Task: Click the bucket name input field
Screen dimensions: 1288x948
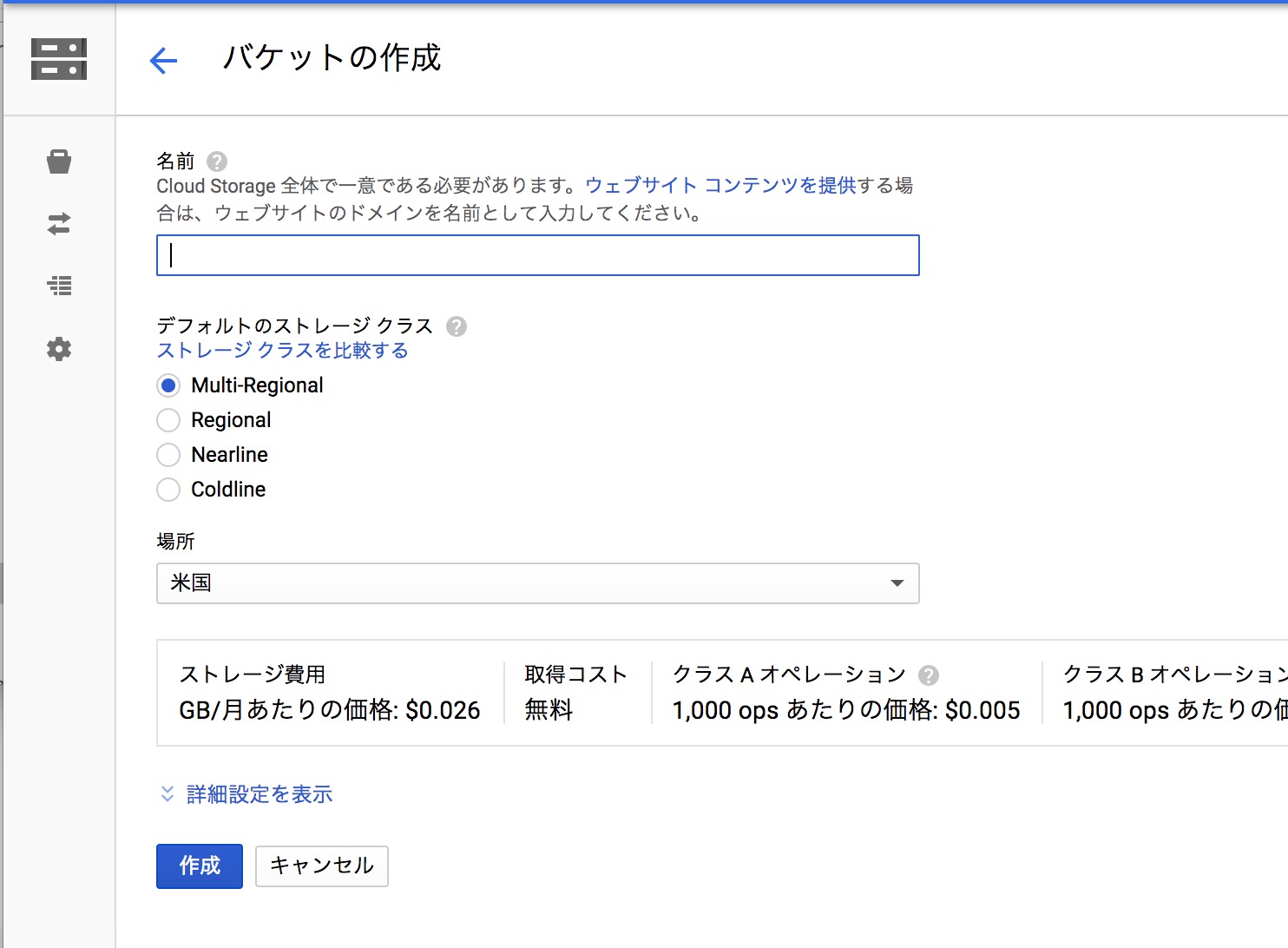Action: 537,255
